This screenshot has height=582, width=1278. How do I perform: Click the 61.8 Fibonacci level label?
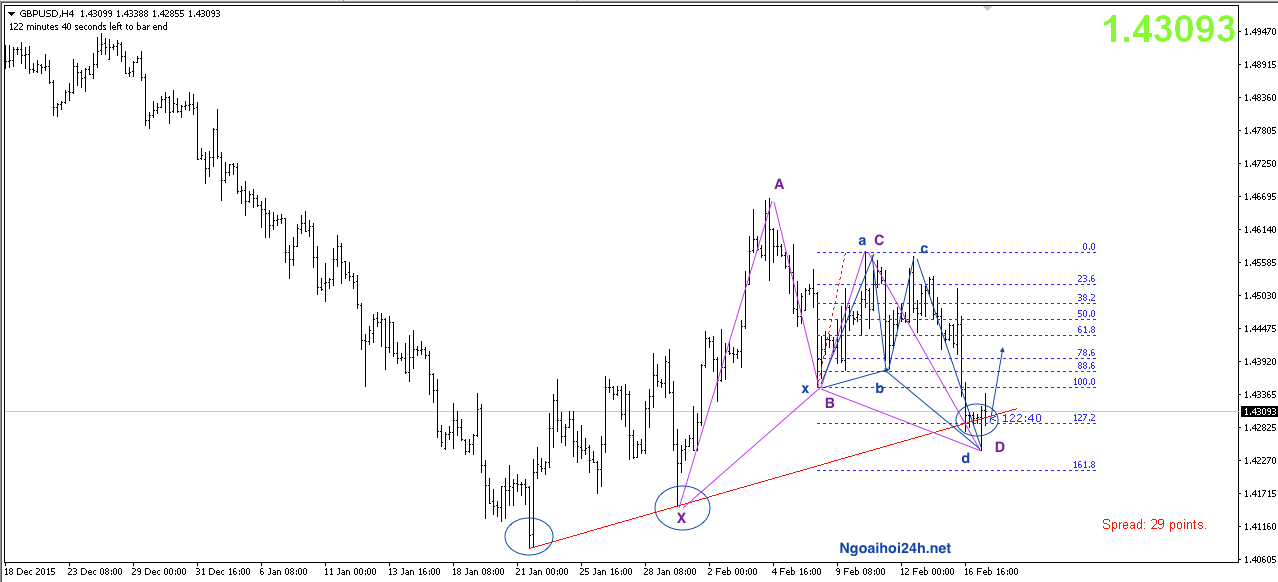(1085, 329)
